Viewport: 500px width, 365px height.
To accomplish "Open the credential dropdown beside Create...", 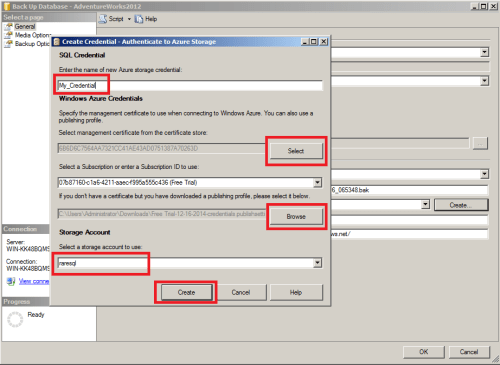I will (x=425, y=205).
